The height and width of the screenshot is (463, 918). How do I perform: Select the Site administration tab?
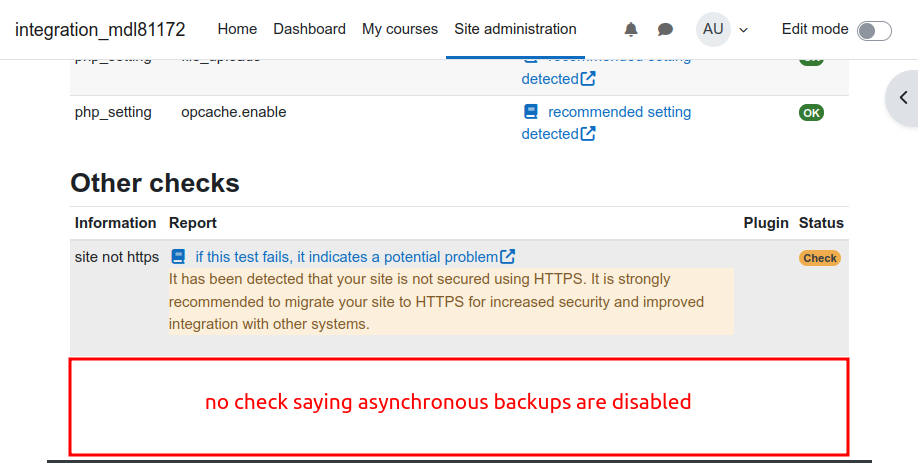(x=515, y=29)
